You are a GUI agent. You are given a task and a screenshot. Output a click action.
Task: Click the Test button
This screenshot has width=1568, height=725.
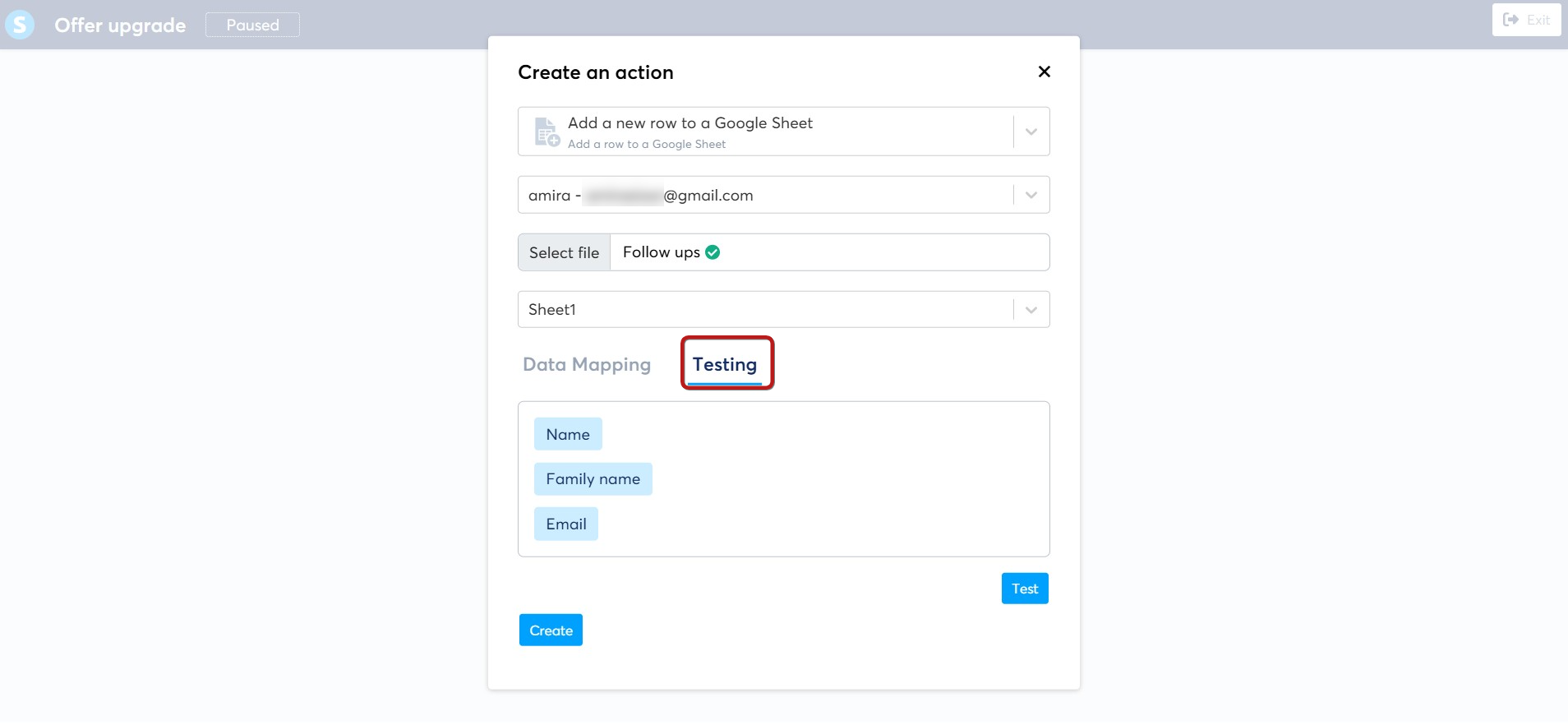[x=1025, y=589]
